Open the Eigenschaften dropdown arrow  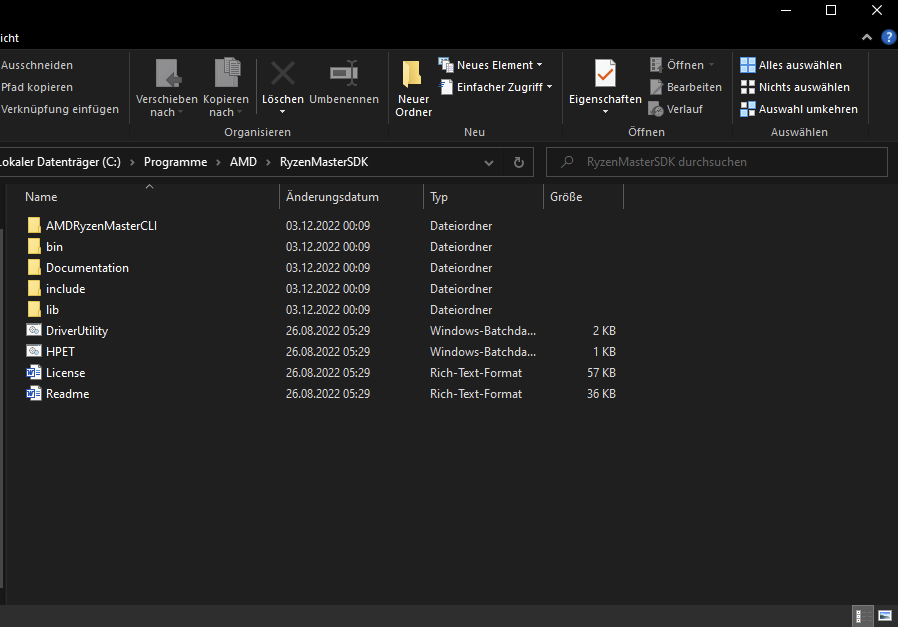[605, 112]
